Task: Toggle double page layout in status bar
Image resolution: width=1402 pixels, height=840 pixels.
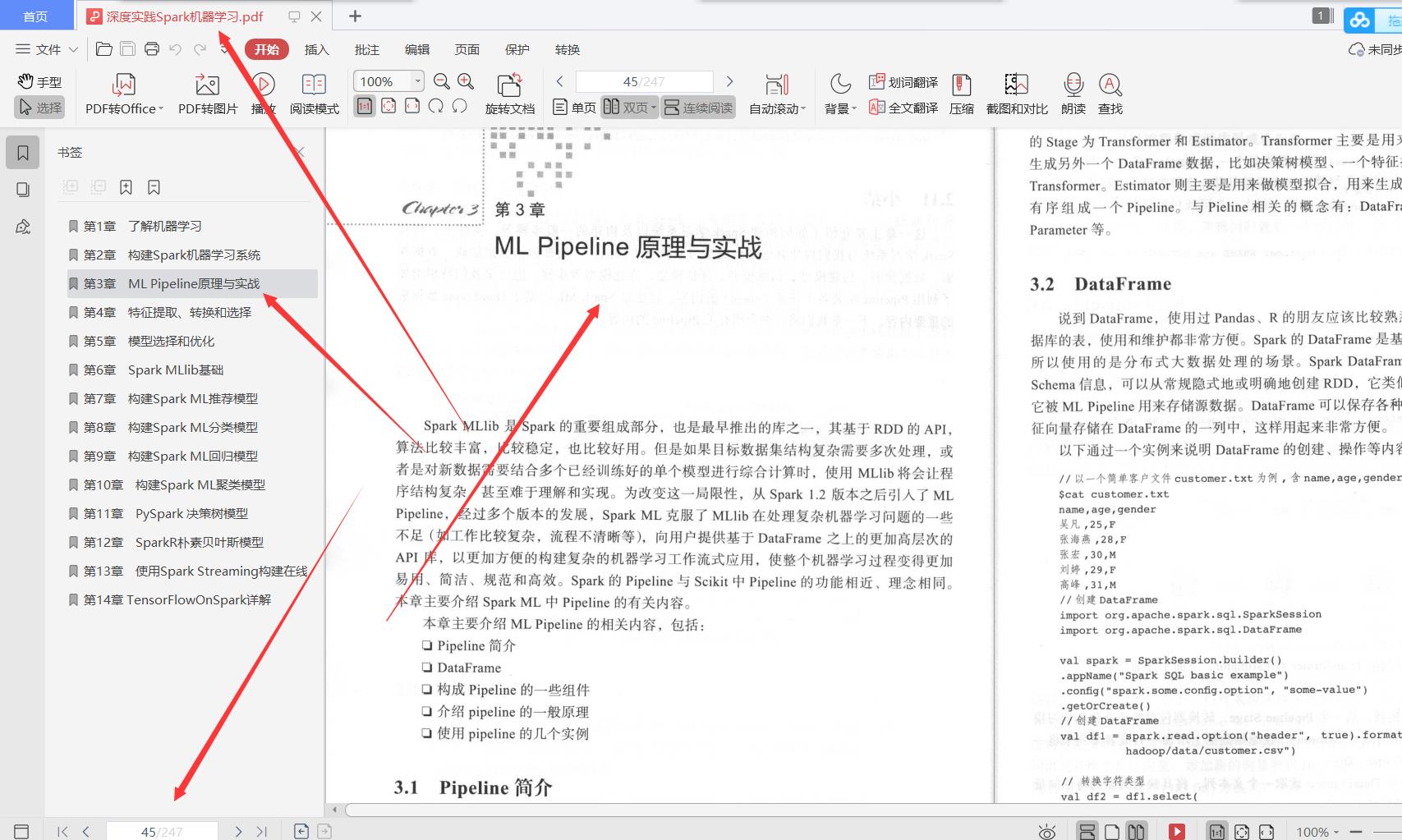Action: tap(1136, 832)
